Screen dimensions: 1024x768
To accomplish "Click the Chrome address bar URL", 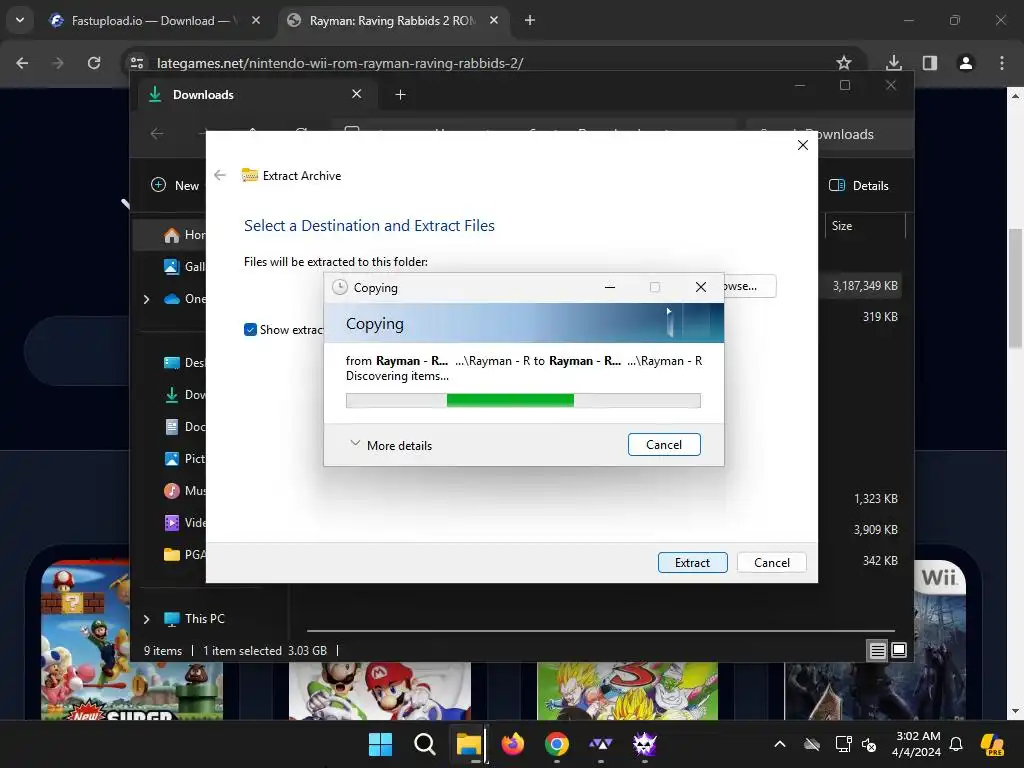I will [340, 63].
